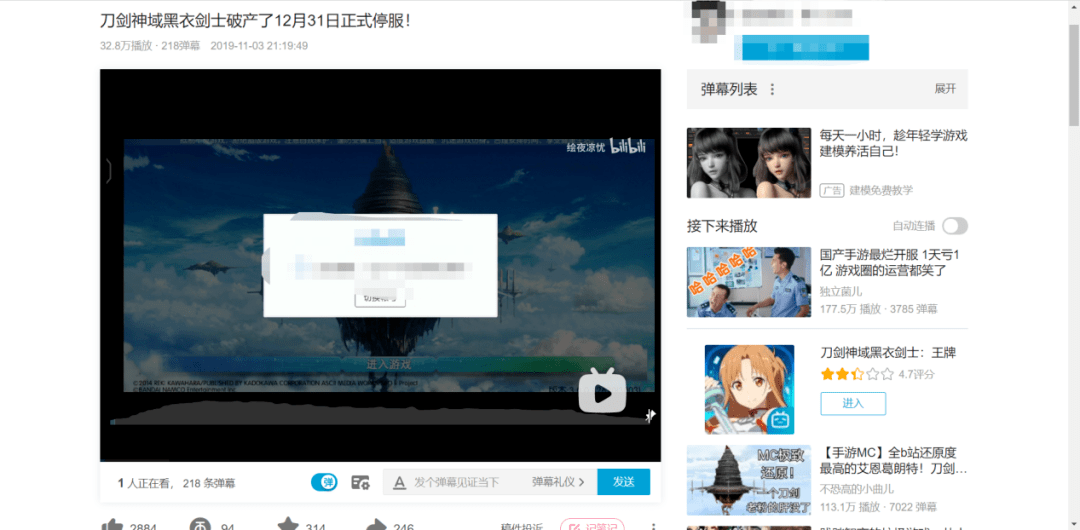This screenshot has height=530, width=1080.
Task: Open the 弹幕礼仪 etiquette link
Action: (558, 482)
